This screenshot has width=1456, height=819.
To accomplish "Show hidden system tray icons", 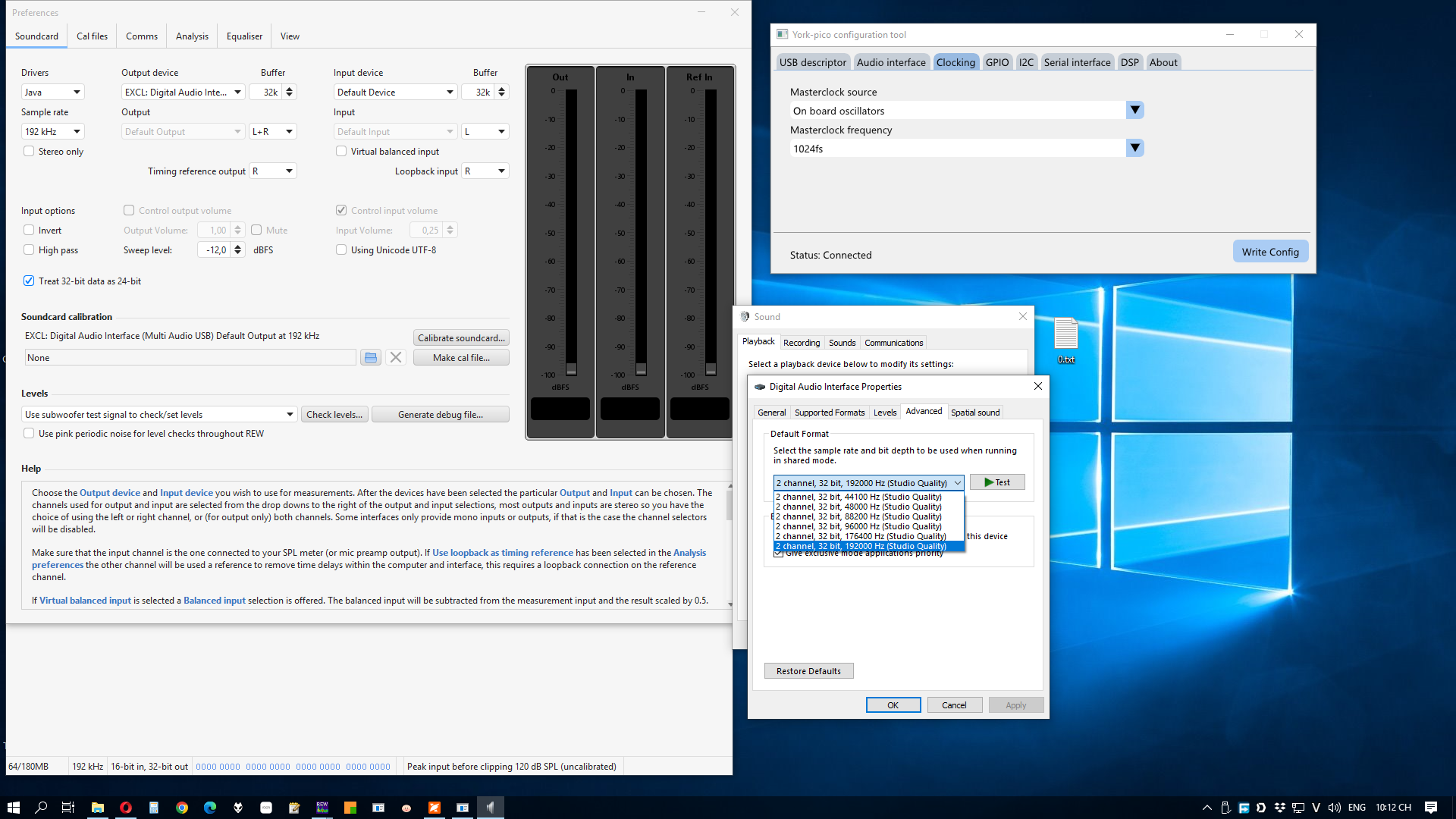I will tap(1207, 808).
